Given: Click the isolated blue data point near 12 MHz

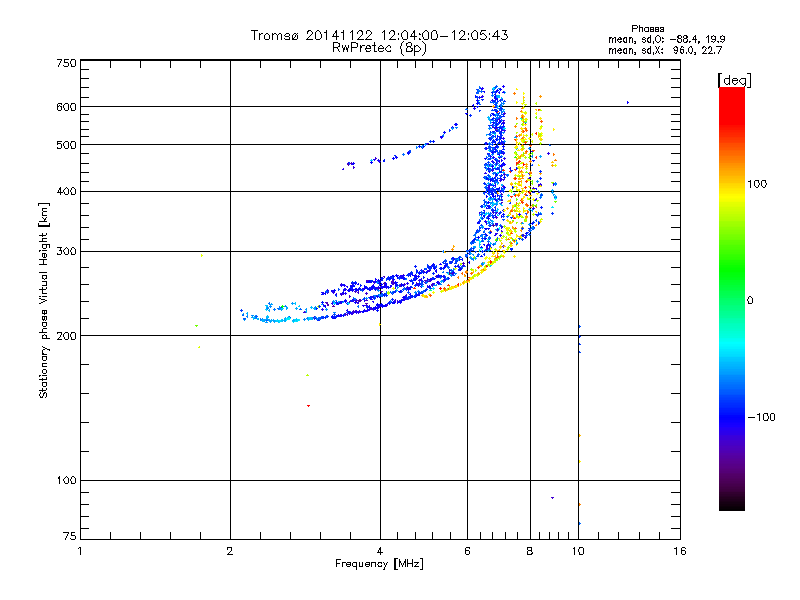Looking at the screenshot, I should coord(628,103).
